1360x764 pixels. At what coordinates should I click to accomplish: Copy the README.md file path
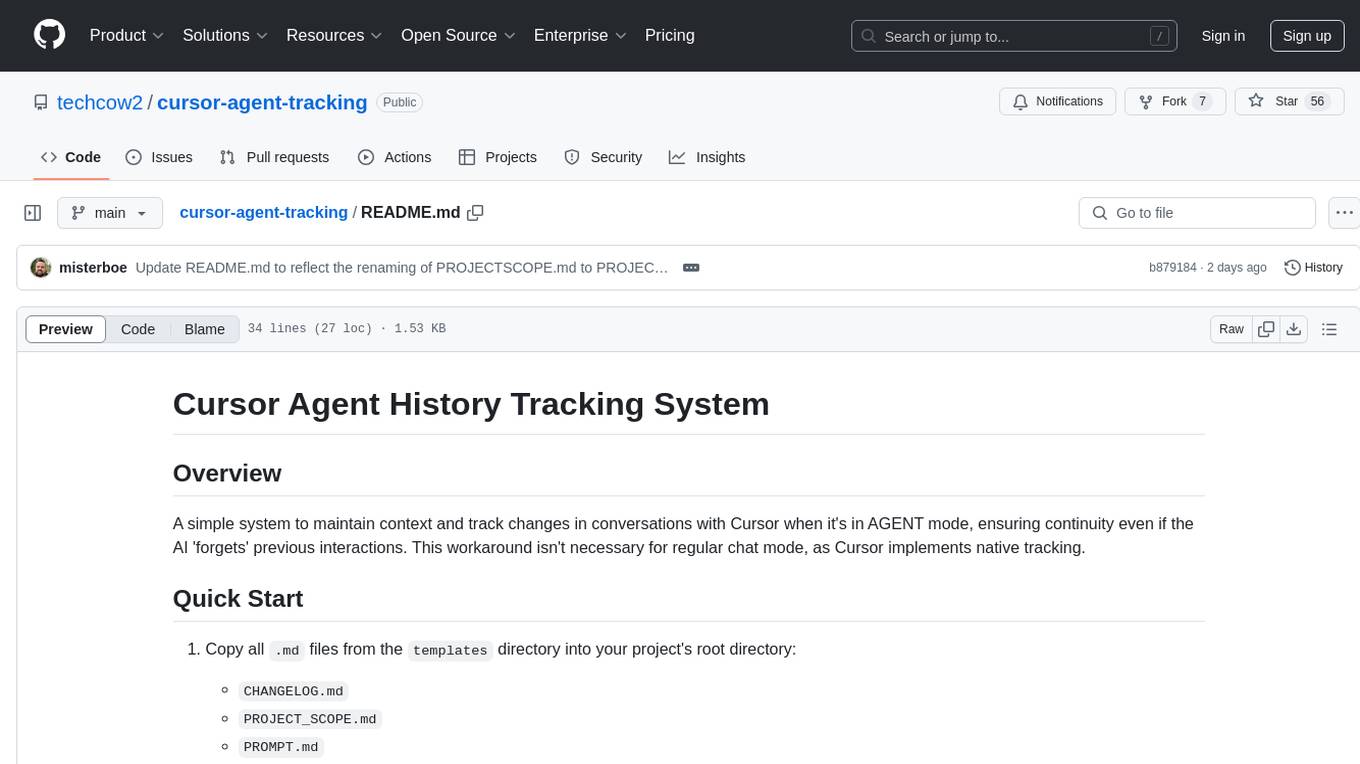tap(476, 213)
